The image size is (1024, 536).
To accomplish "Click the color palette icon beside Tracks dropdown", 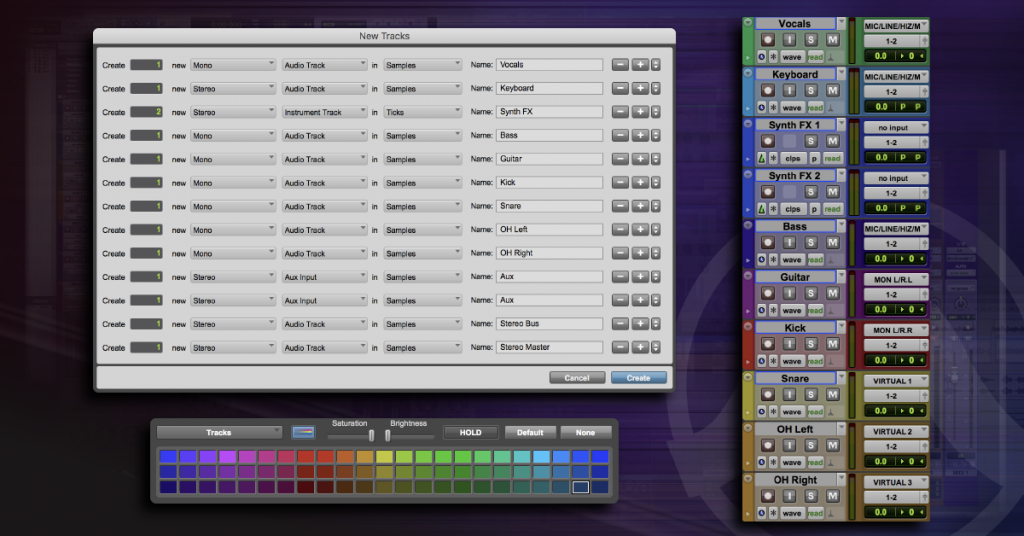I will tap(303, 432).
